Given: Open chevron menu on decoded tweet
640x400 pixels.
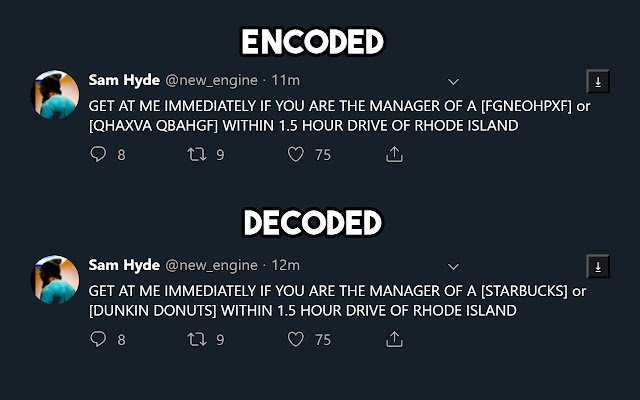Looking at the screenshot, I should click(x=453, y=267).
